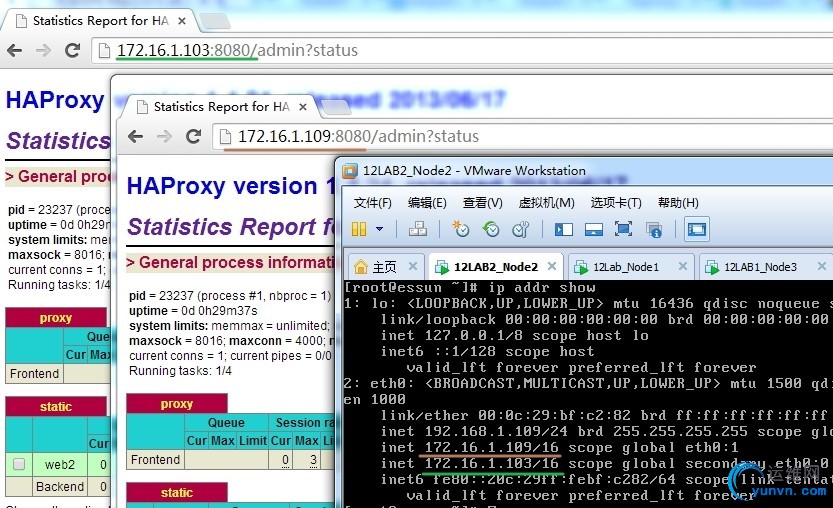Click the Queue column header in 172.16.1.109 page

(x=226, y=422)
